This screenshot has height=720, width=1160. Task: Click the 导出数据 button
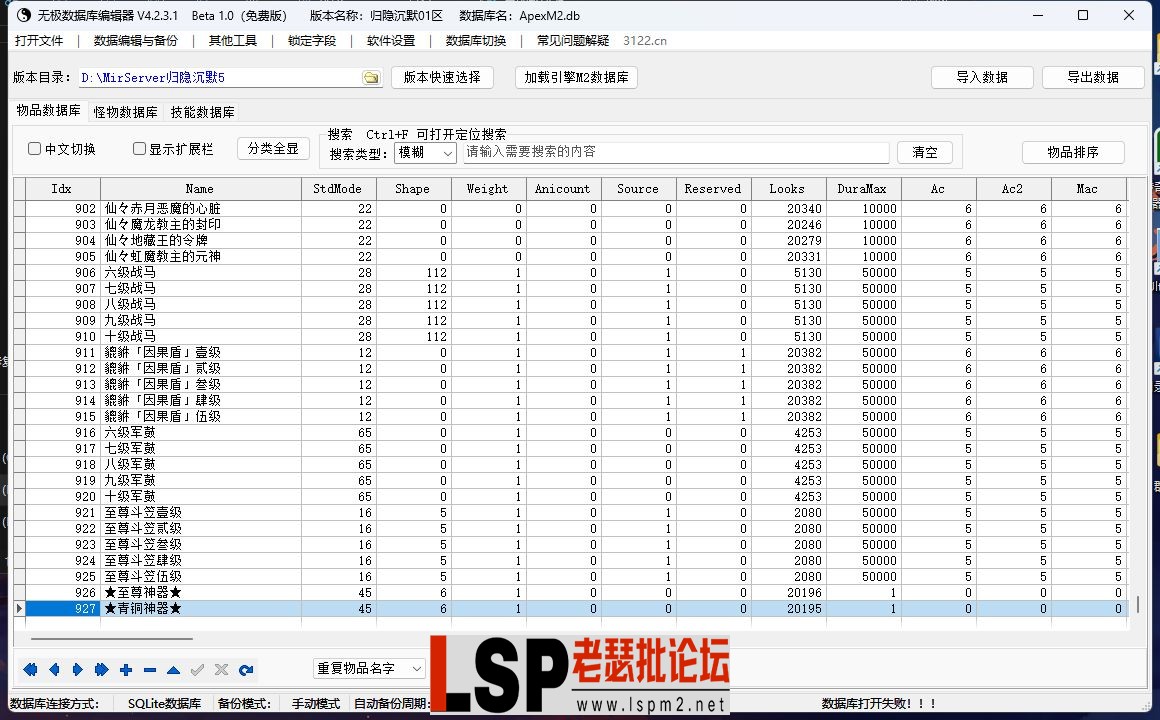click(1093, 77)
